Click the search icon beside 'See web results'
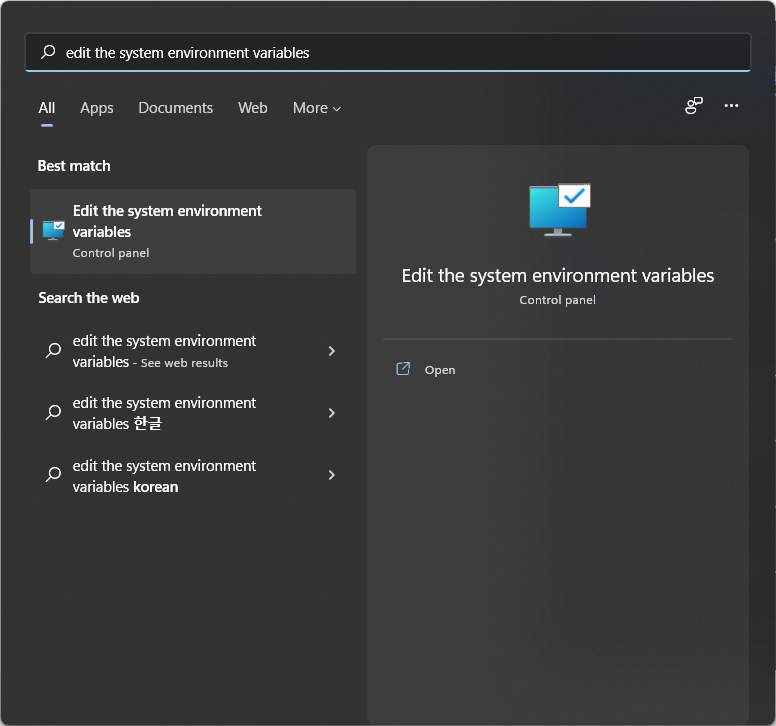This screenshot has width=776, height=726. pyautogui.click(x=53, y=350)
